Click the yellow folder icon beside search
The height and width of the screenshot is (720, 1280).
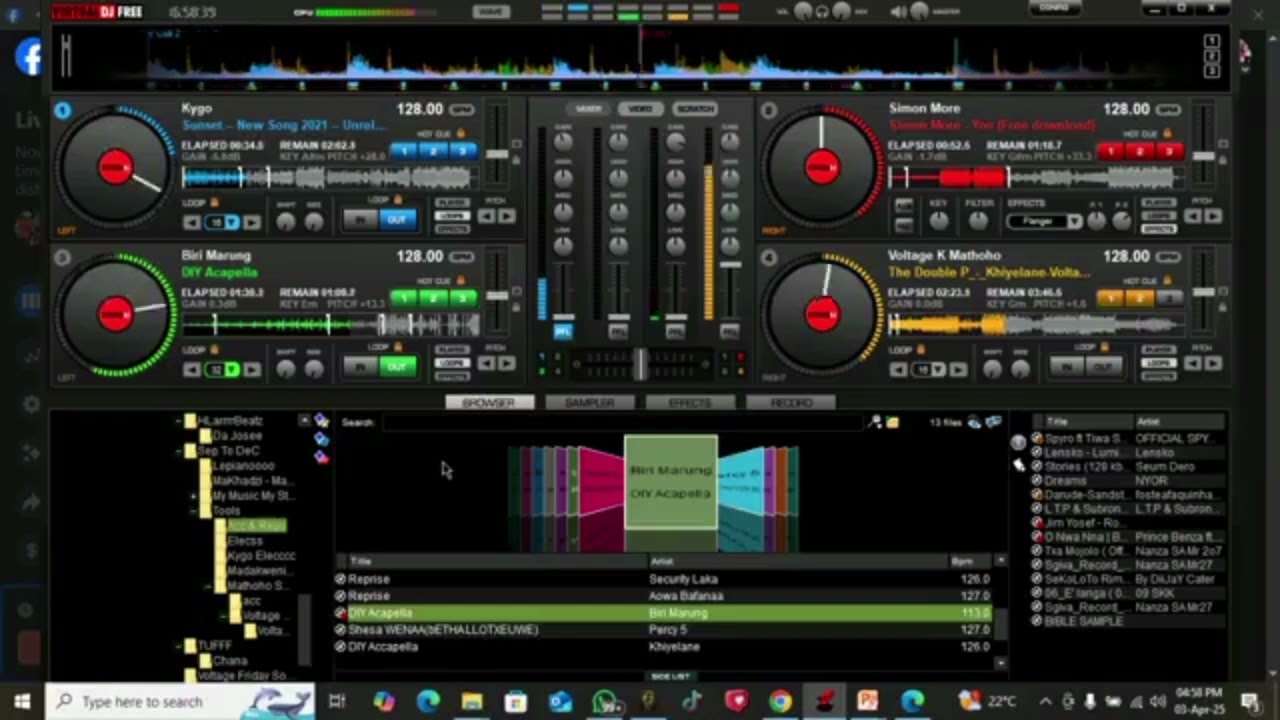click(892, 423)
